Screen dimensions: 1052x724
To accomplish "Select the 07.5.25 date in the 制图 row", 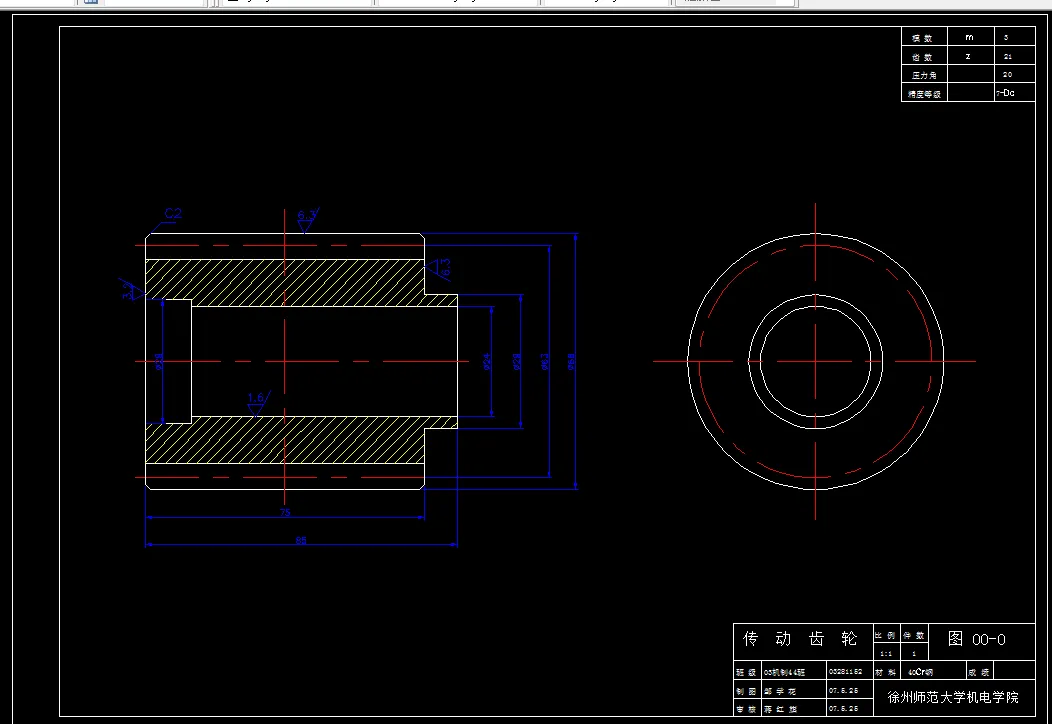I will click(843, 690).
